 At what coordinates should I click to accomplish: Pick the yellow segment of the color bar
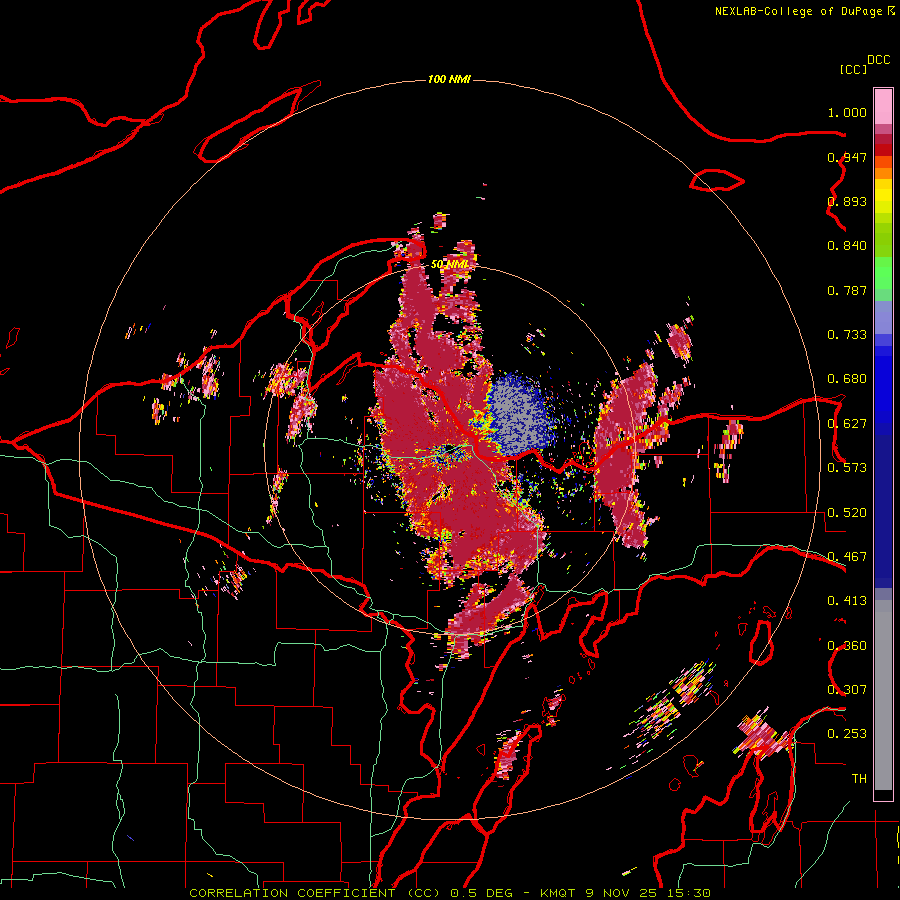[883, 198]
